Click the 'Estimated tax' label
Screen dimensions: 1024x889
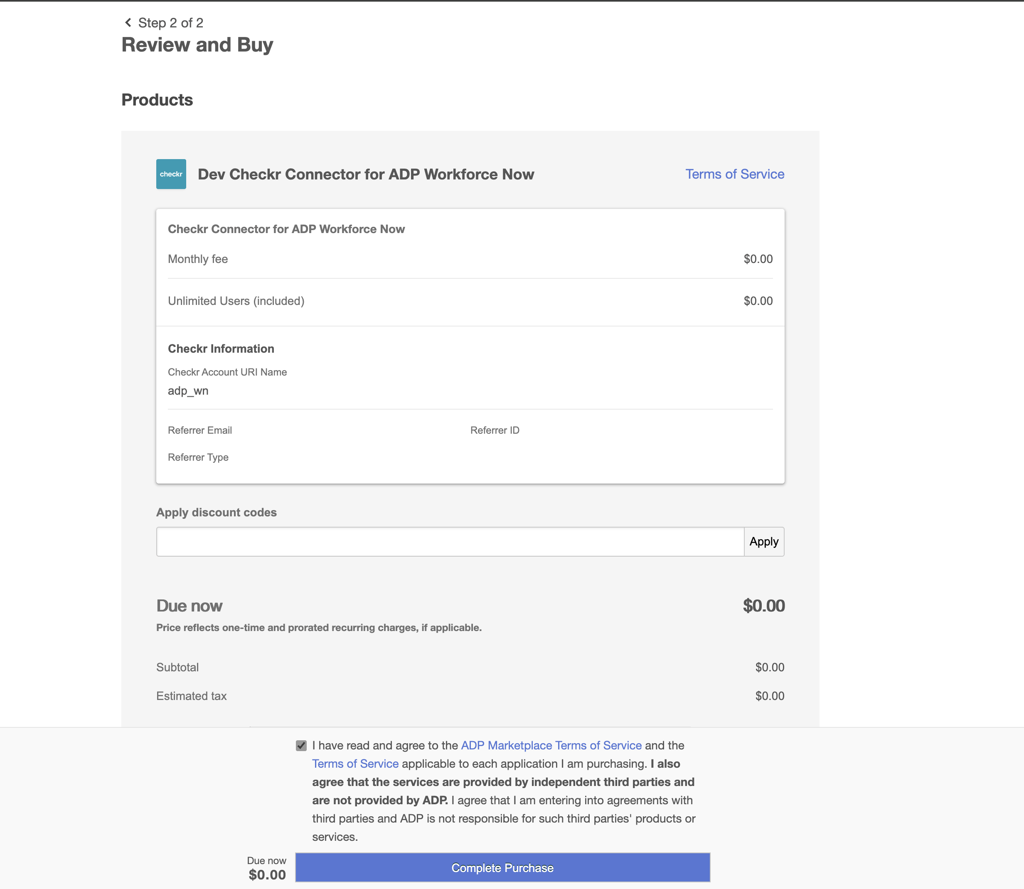[x=191, y=696]
